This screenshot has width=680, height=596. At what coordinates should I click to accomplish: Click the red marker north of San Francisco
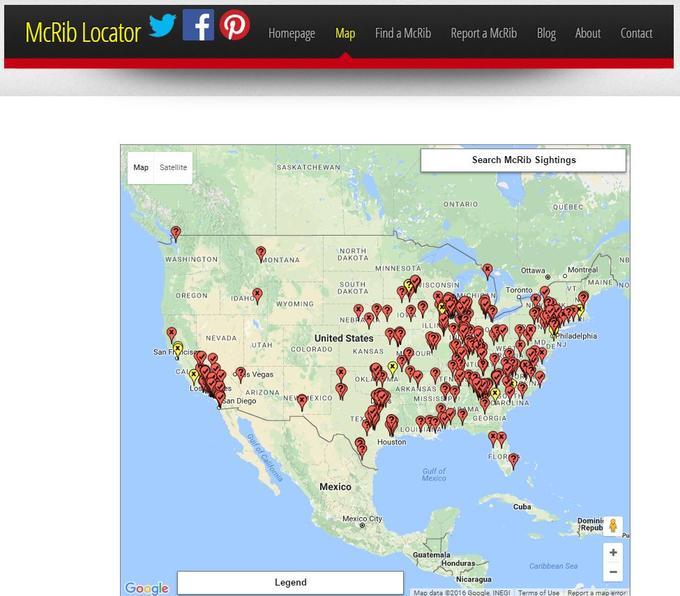coord(172,335)
